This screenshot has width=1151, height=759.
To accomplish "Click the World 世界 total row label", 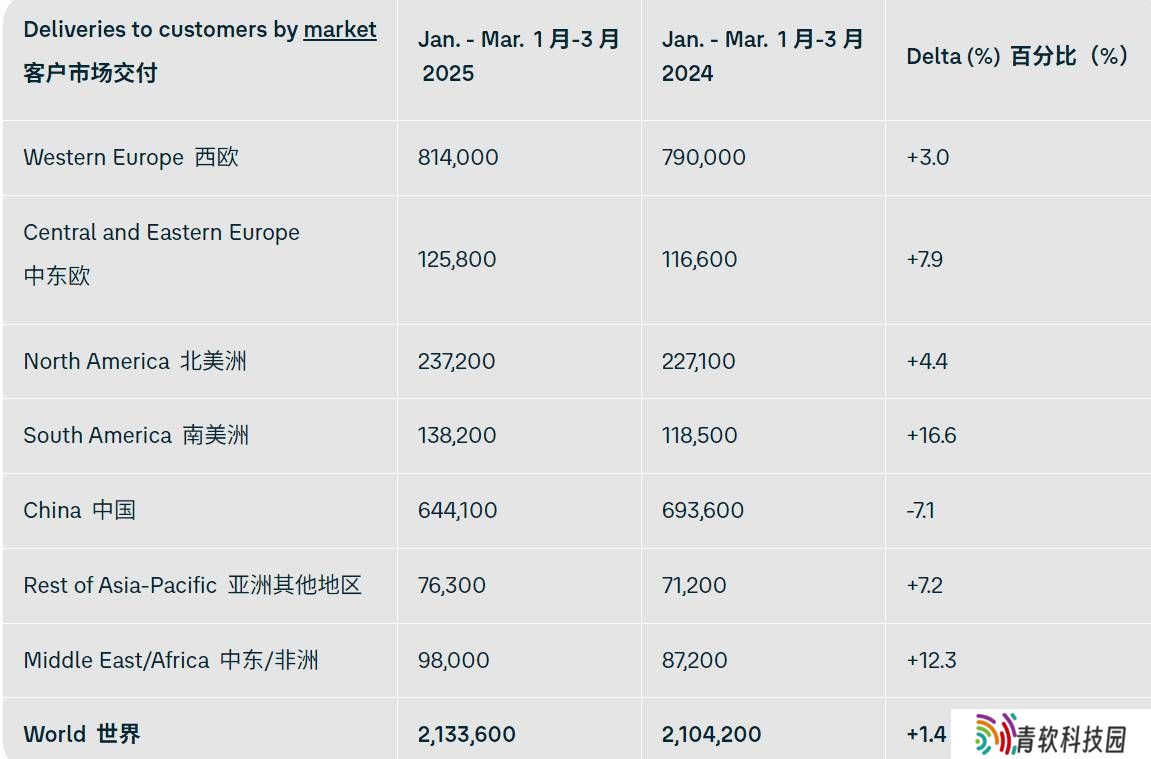I will 81,734.
